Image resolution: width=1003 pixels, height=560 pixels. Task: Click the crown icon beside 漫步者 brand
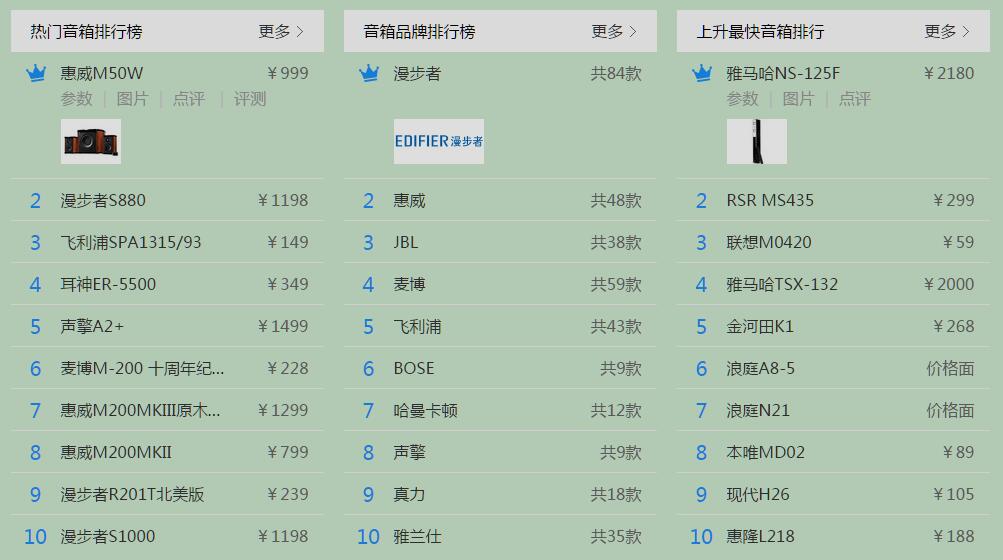(369, 73)
